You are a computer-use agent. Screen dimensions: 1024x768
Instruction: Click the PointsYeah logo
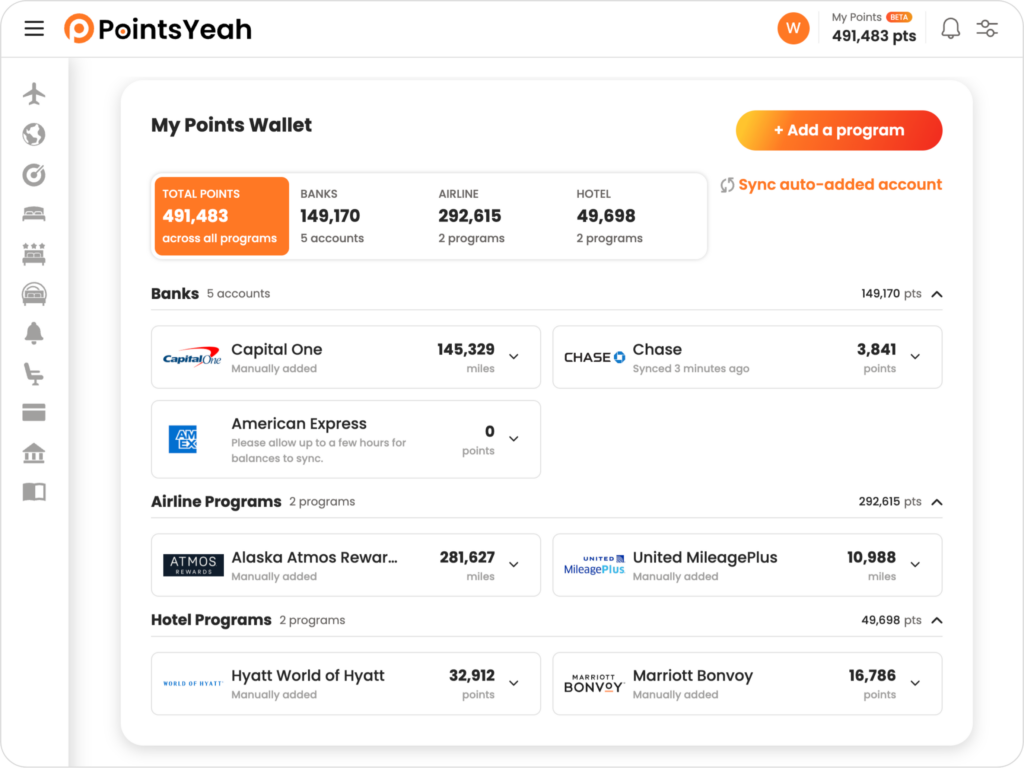coord(157,29)
